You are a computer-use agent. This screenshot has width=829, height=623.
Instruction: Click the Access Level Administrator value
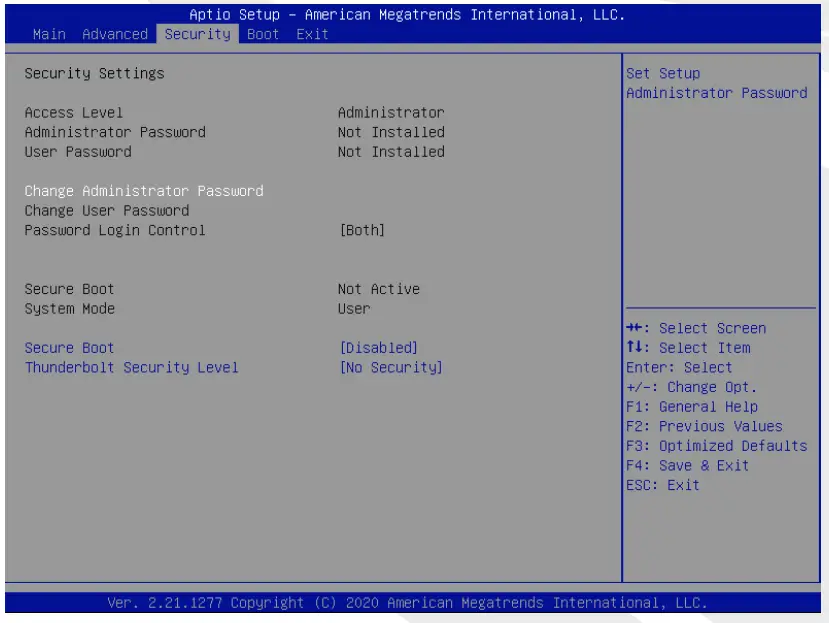(391, 112)
